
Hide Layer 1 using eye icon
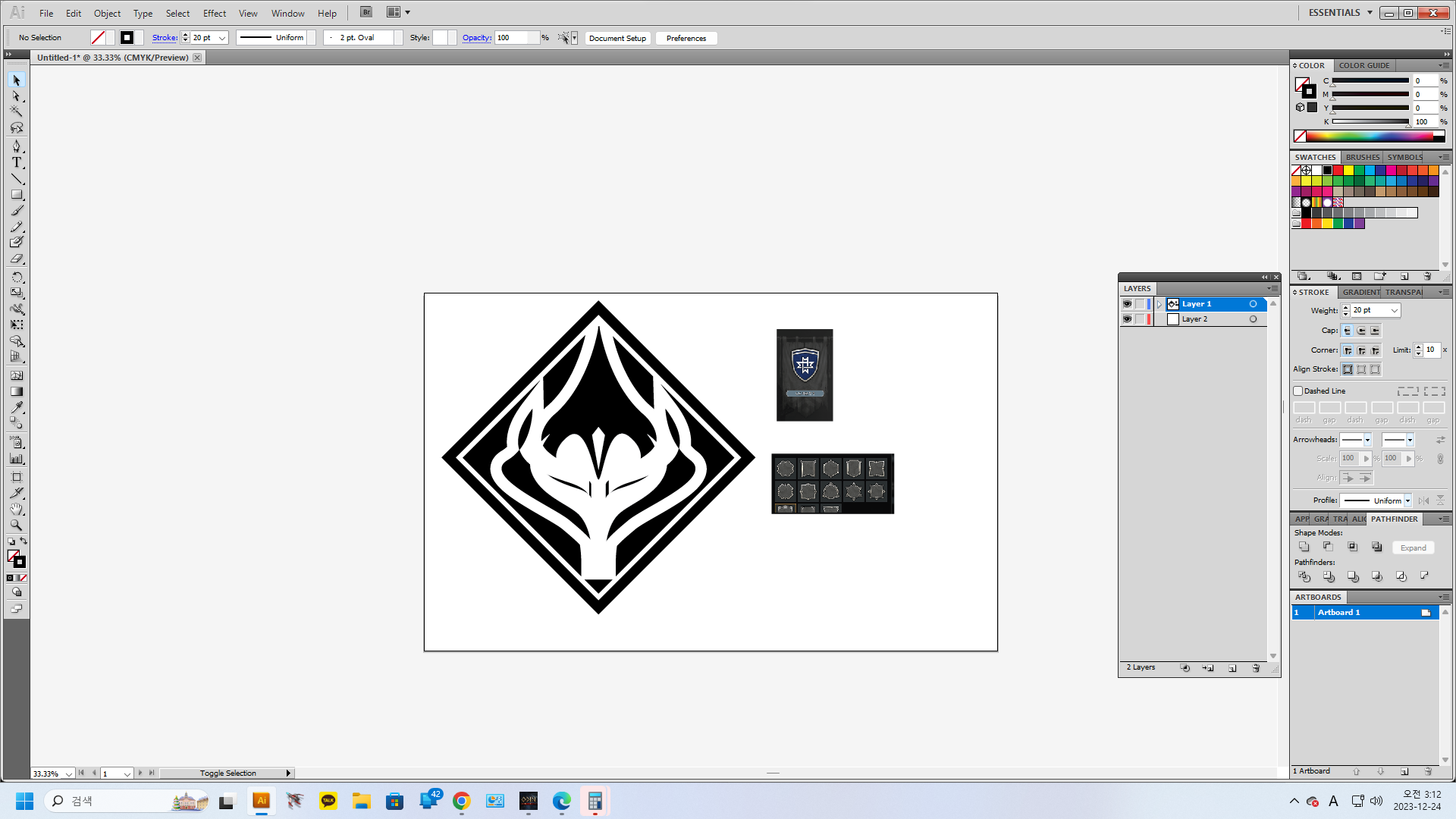[x=1127, y=304]
